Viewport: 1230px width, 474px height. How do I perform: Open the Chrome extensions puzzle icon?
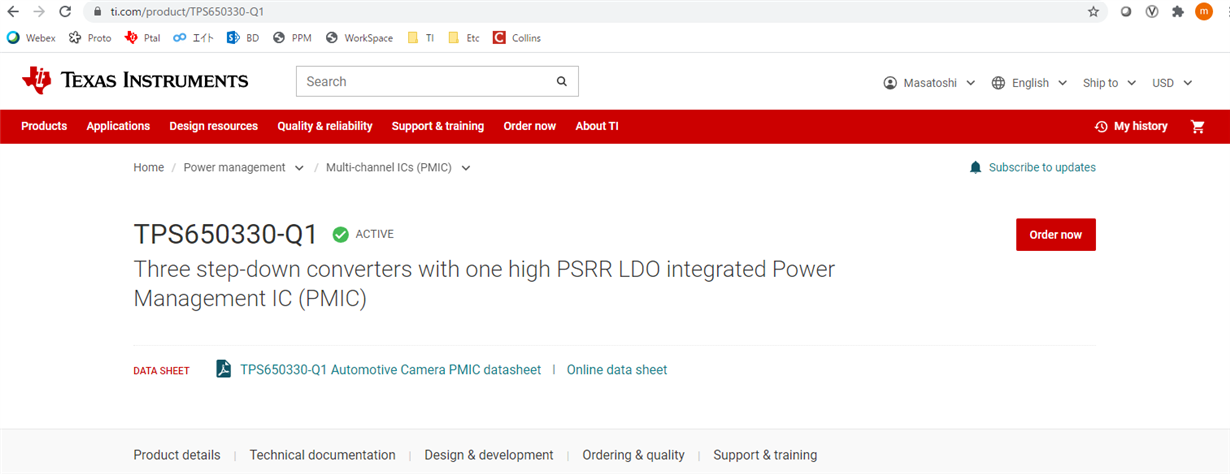coord(1178,12)
